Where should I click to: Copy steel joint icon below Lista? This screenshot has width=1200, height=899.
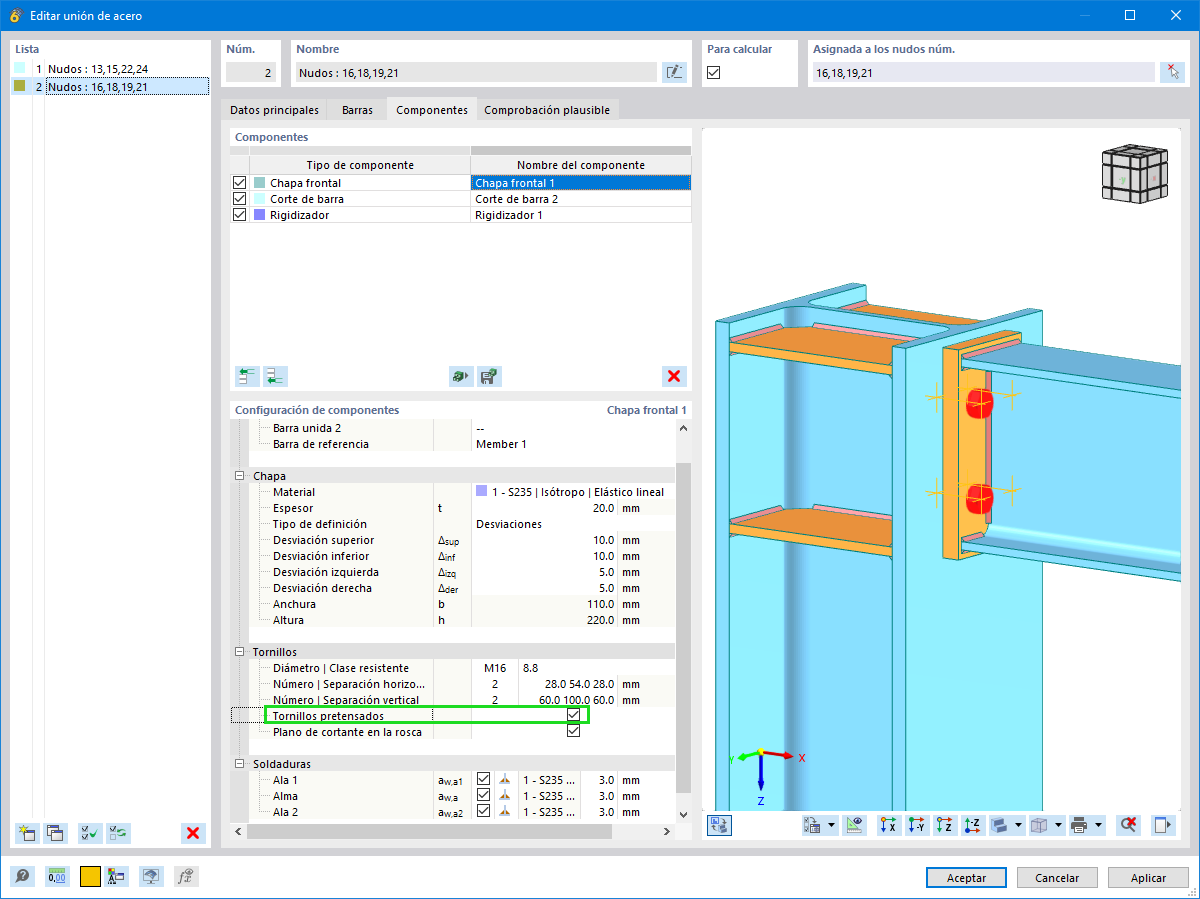tap(55, 832)
